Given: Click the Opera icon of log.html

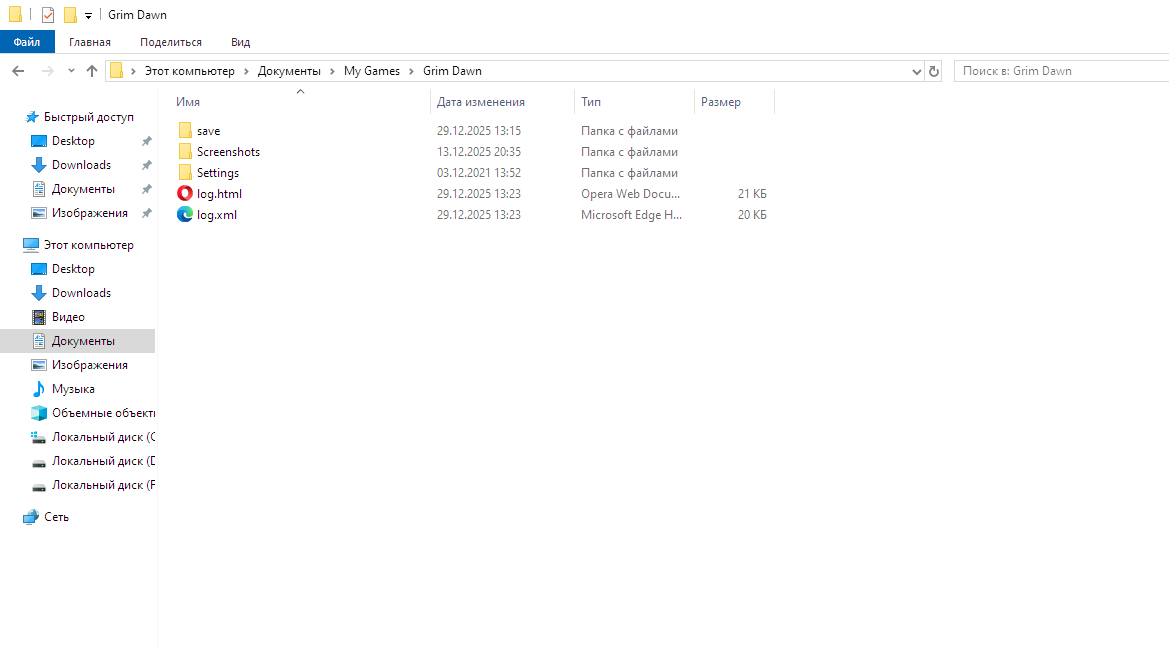Looking at the screenshot, I should [x=185, y=193].
